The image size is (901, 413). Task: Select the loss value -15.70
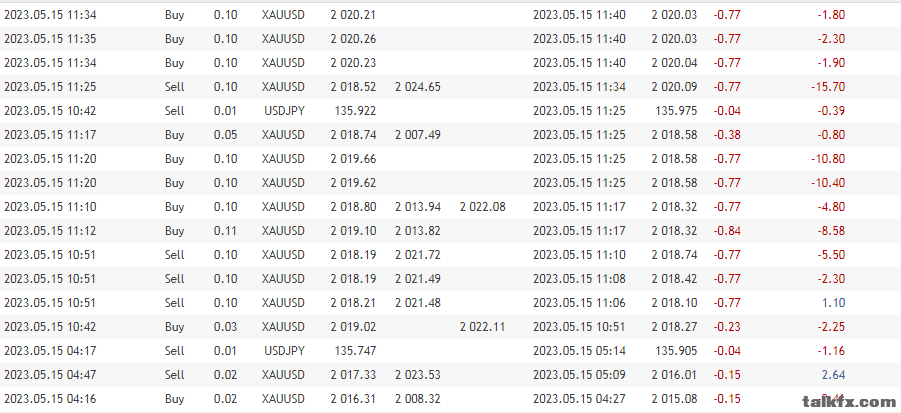(x=828, y=87)
